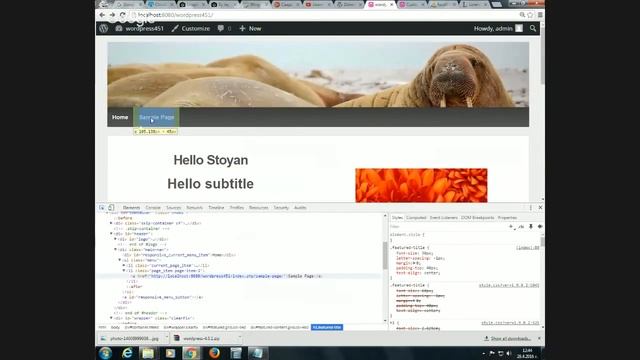The image size is (640, 360).
Task: Select the responsive_menu_button anchor DOM row
Action: [x=163, y=297]
